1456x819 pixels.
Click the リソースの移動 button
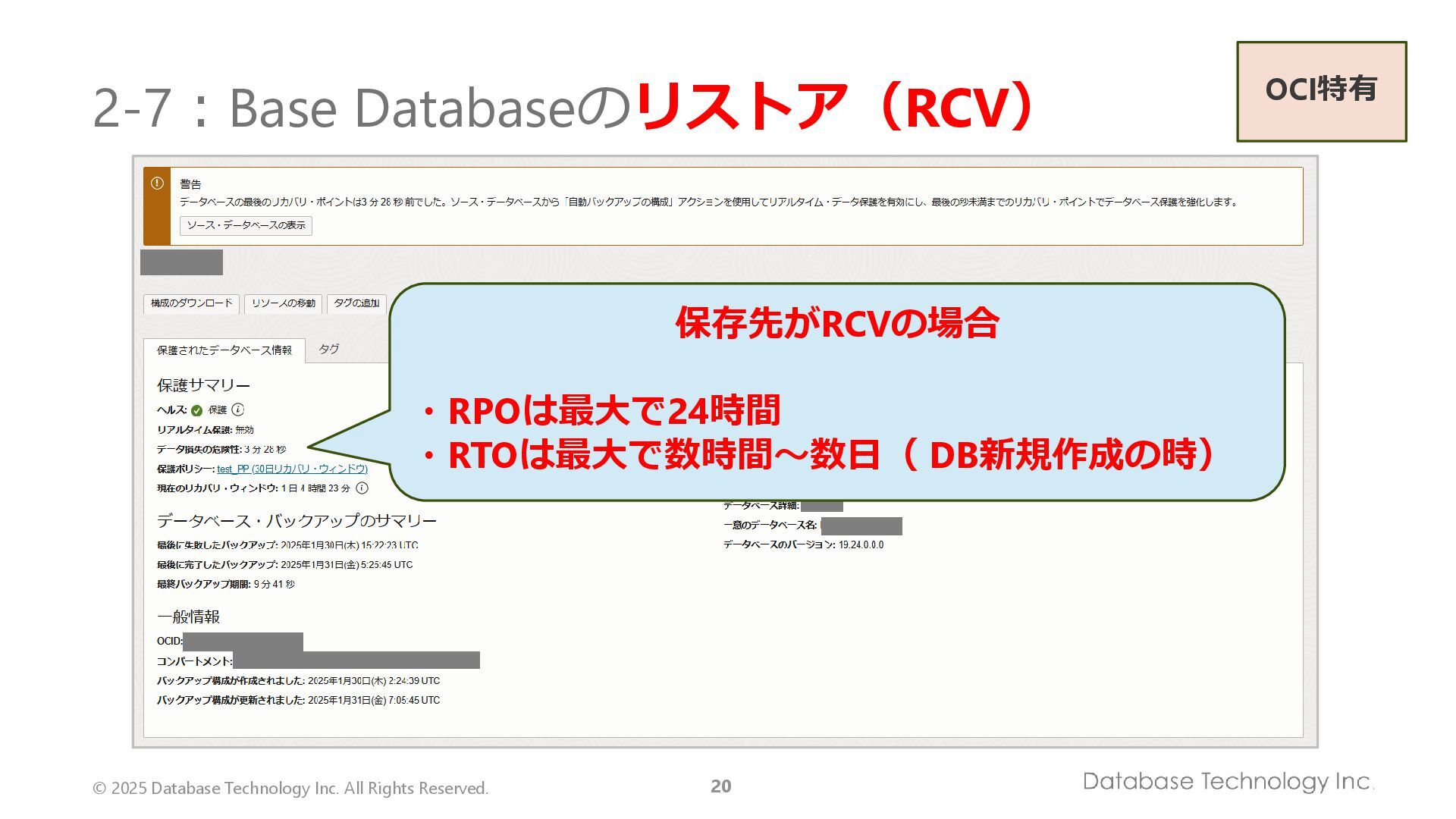[283, 303]
